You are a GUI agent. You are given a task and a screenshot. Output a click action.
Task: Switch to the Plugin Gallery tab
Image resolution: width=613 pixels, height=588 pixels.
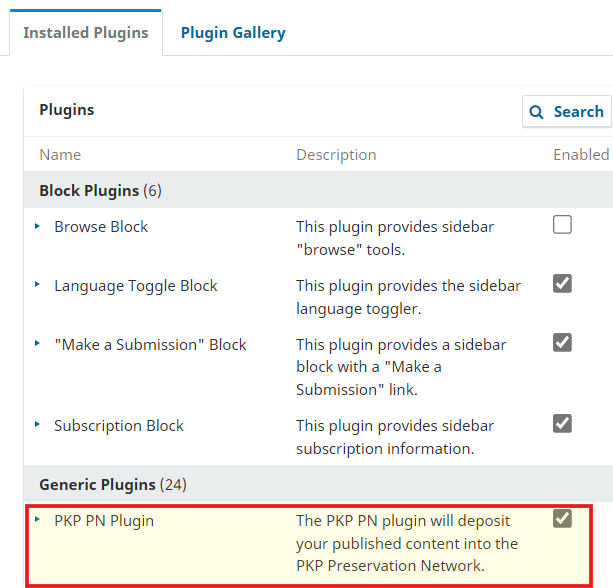(233, 33)
